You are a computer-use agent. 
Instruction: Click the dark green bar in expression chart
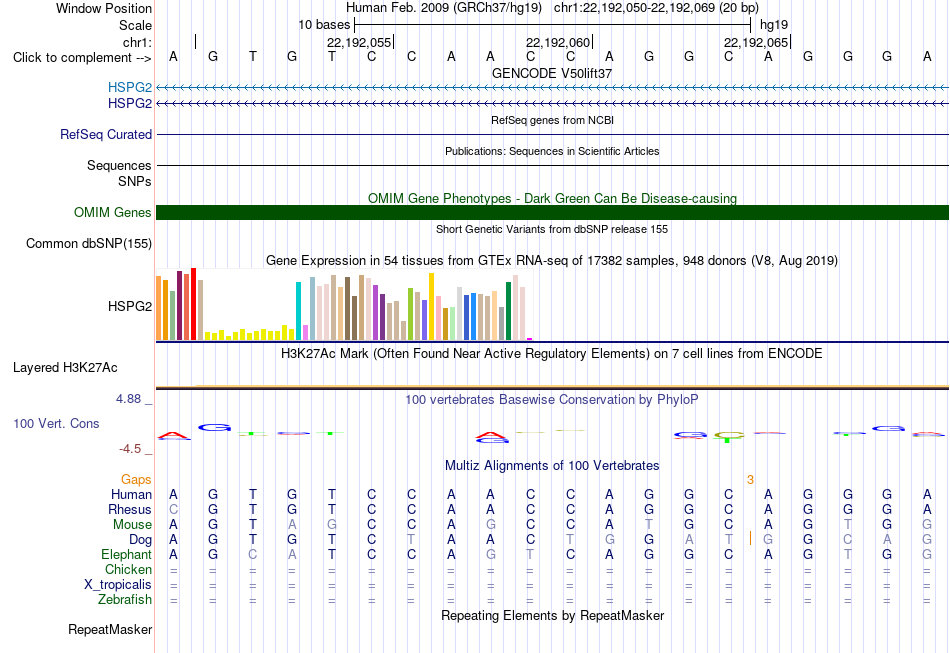point(508,311)
